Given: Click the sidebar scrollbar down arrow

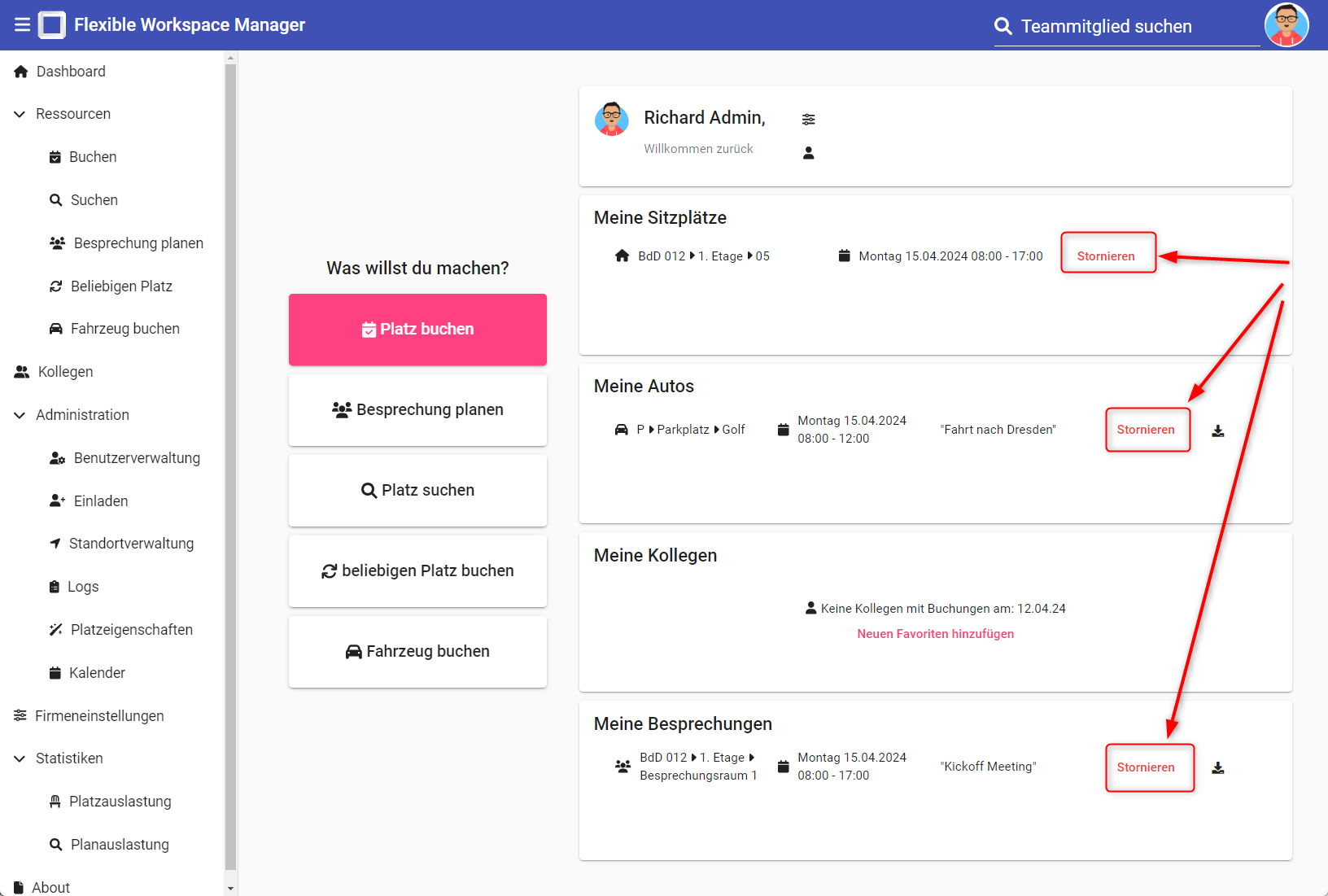Looking at the screenshot, I should coord(230,888).
